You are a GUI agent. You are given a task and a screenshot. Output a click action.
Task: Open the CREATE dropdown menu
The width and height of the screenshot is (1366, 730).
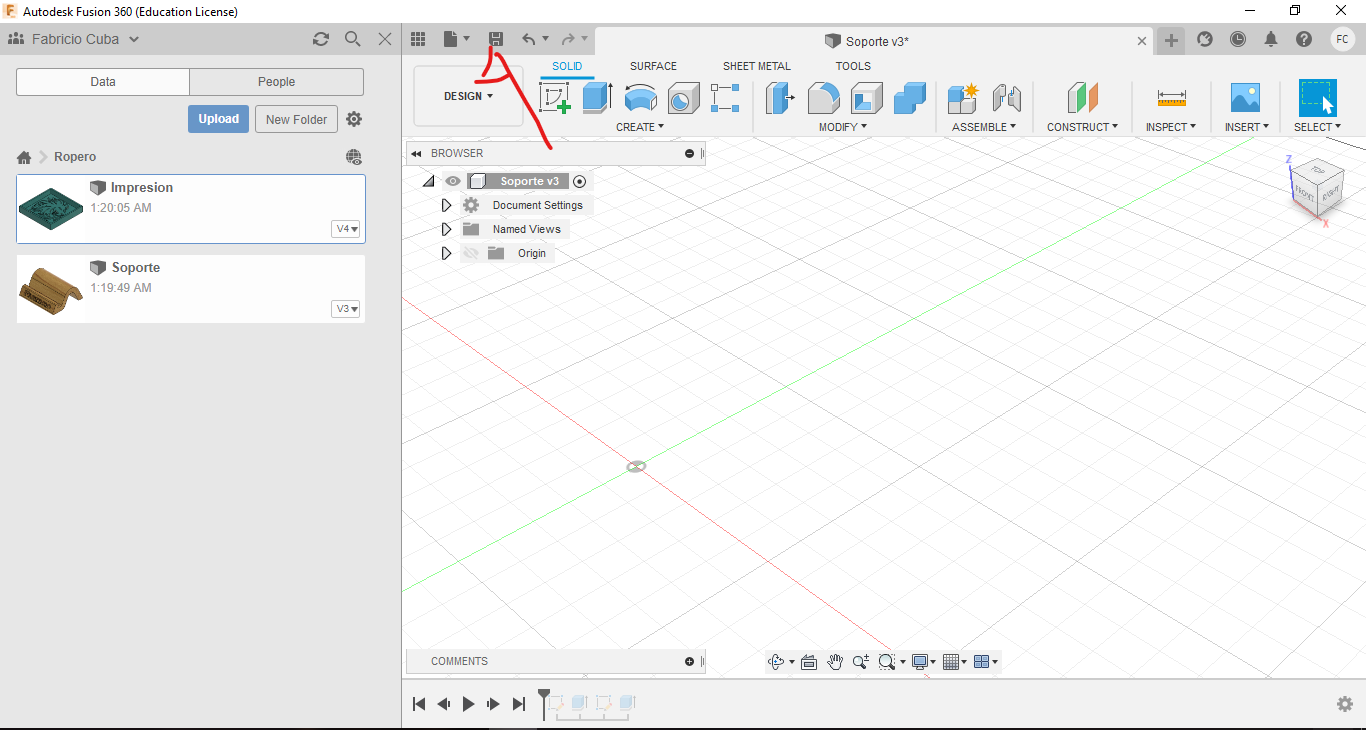click(x=640, y=127)
